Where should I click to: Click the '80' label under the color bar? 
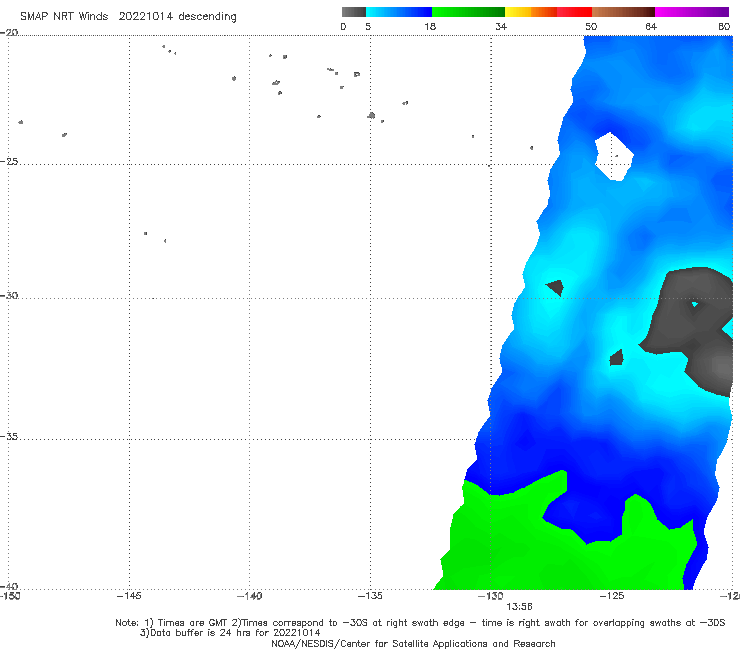pos(724,26)
